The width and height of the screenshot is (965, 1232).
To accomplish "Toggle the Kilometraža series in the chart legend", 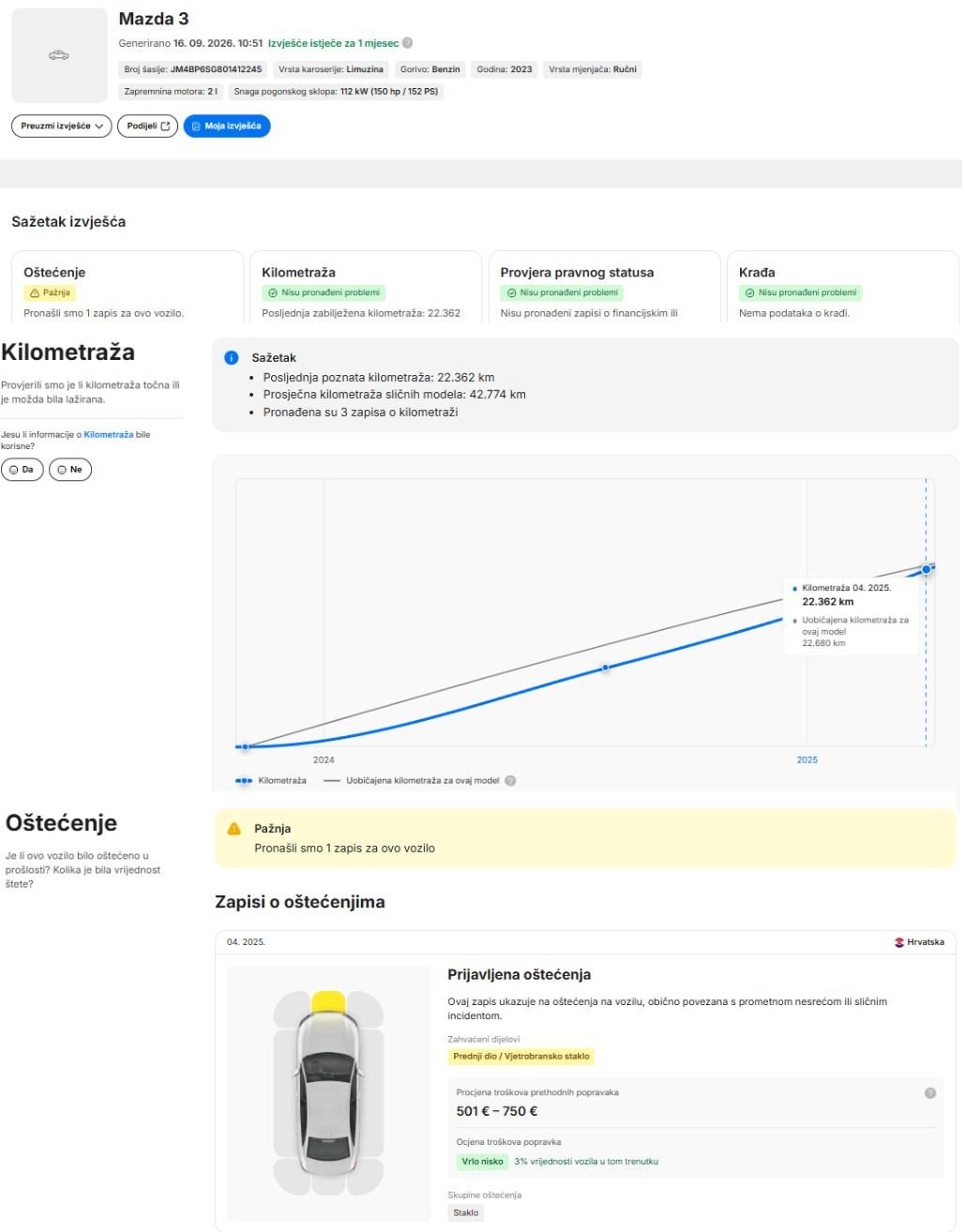I will 271,780.
